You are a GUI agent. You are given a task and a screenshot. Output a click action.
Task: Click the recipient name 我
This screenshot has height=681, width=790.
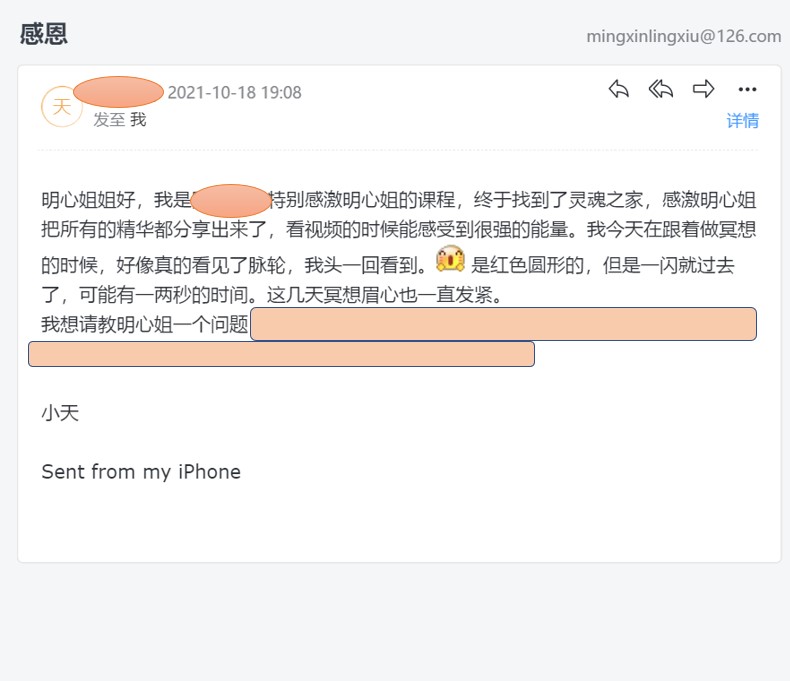pos(138,120)
